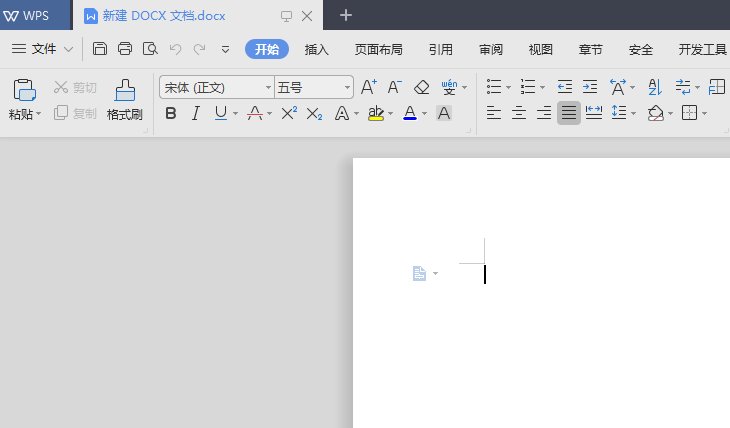
Task: Toggle strikethrough text formatting
Action: point(255,113)
